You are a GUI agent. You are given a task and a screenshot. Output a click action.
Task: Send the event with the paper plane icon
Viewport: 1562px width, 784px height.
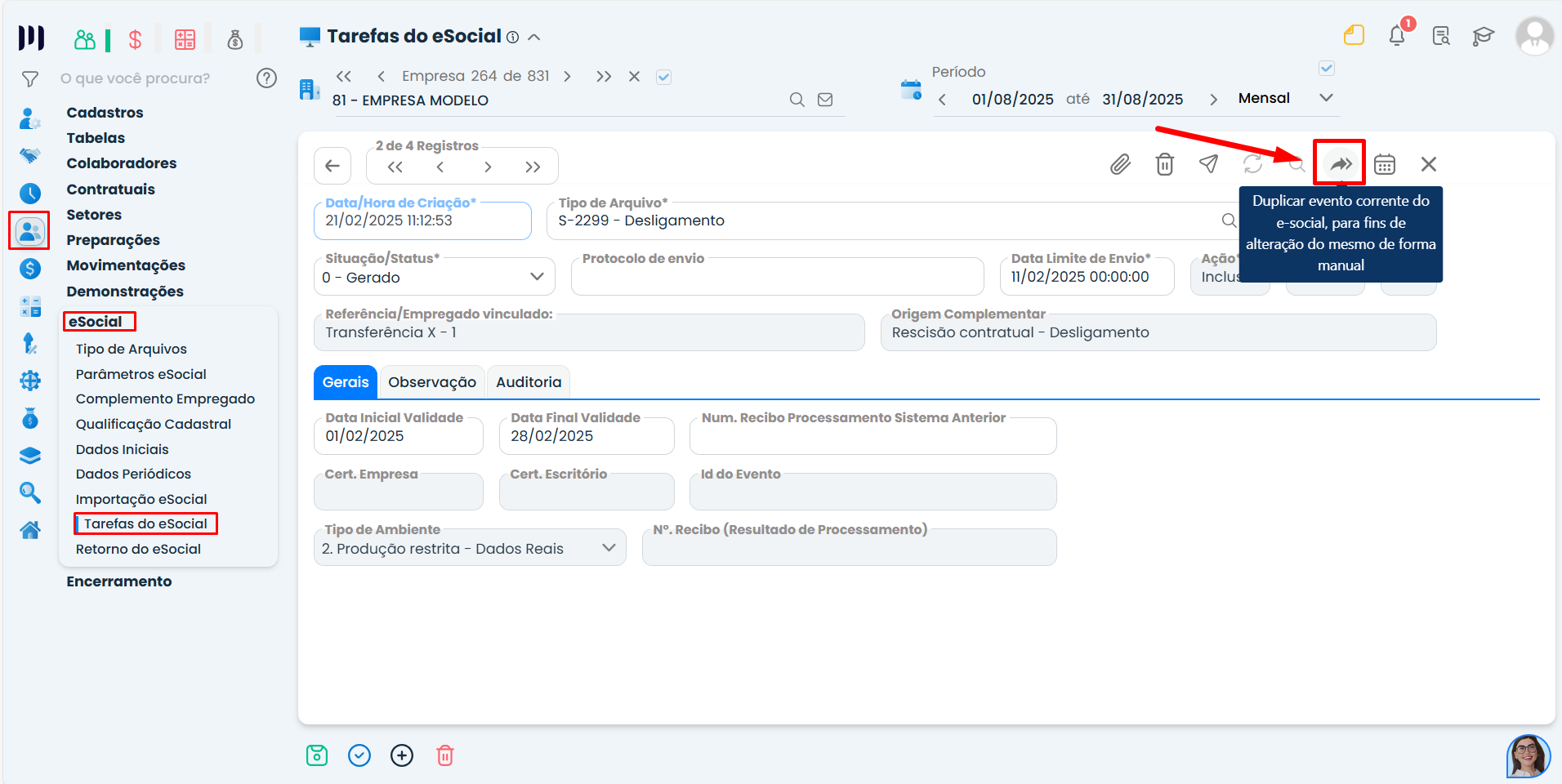pyautogui.click(x=1209, y=164)
